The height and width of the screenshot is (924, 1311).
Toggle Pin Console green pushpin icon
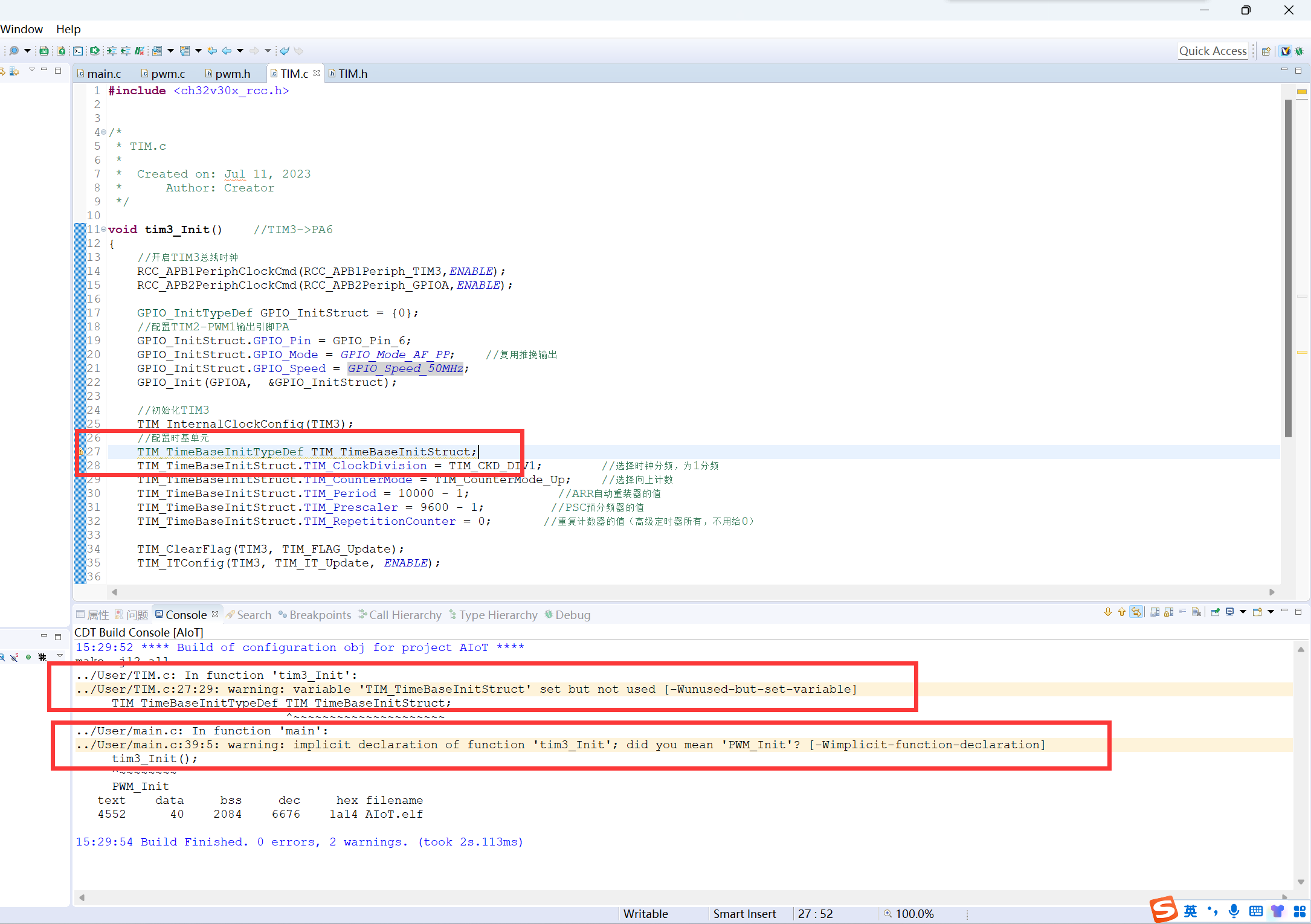[x=1215, y=612]
